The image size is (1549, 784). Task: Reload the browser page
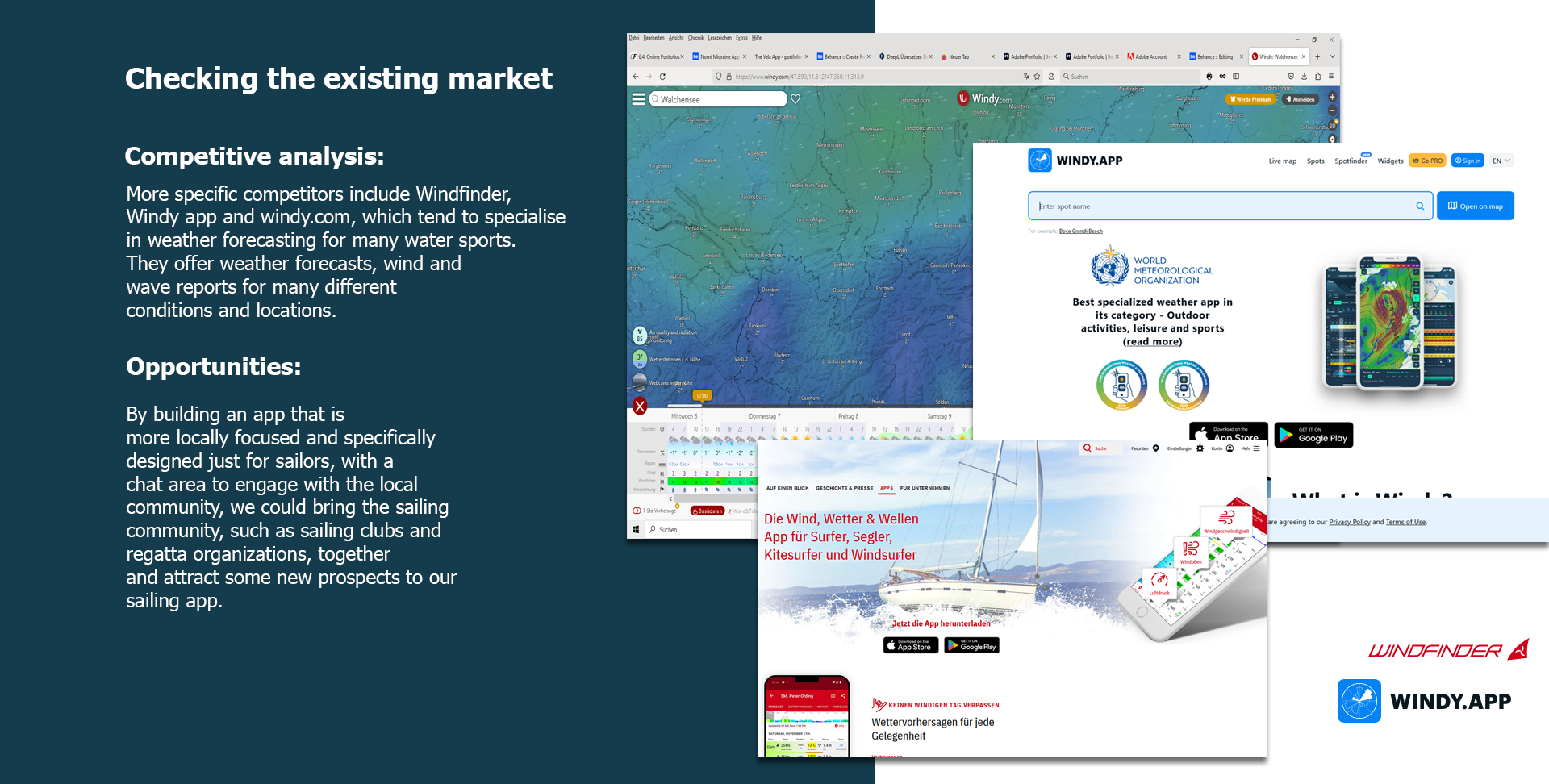coord(662,77)
